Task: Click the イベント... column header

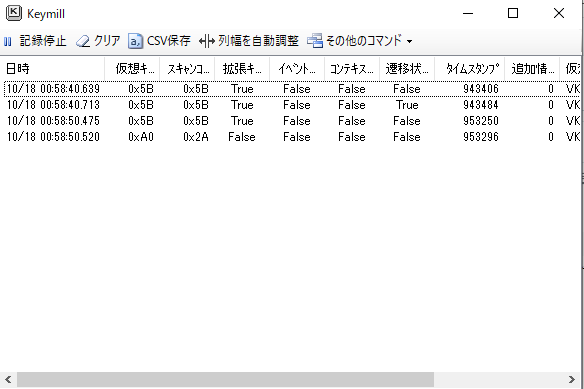Action: (297, 69)
